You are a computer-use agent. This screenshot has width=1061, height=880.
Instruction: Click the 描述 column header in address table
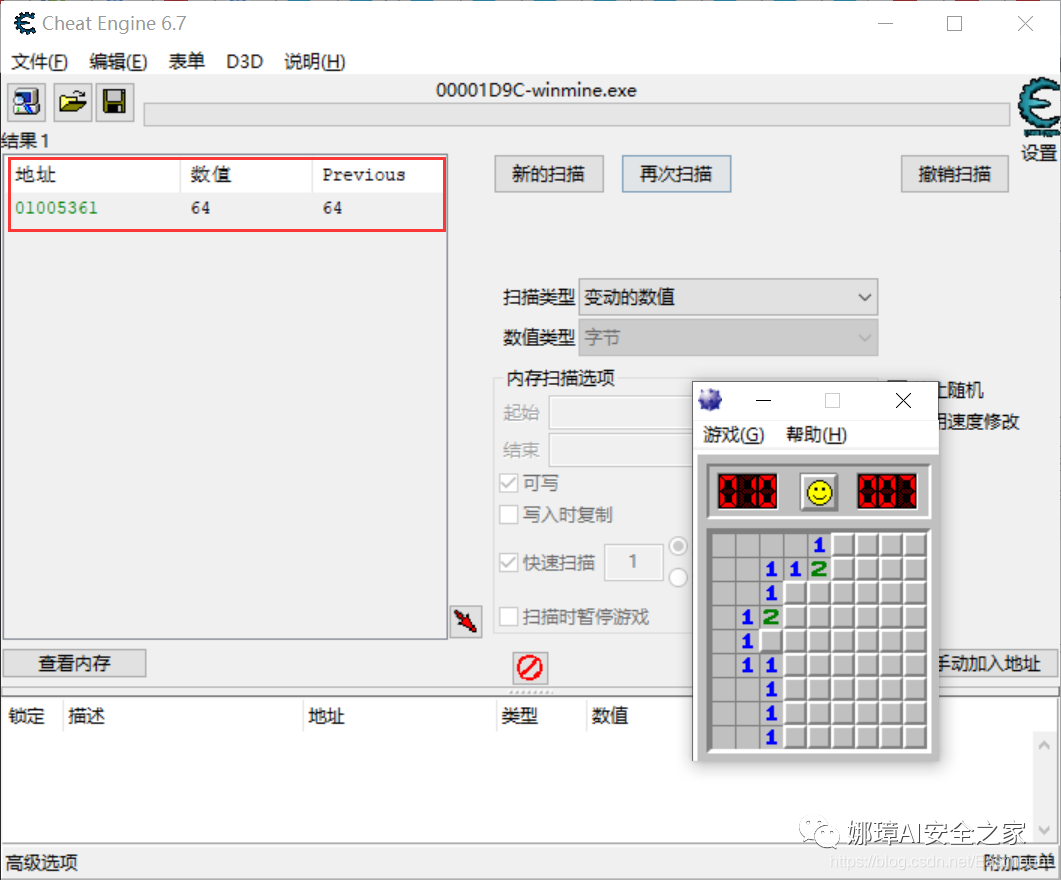tap(183, 716)
